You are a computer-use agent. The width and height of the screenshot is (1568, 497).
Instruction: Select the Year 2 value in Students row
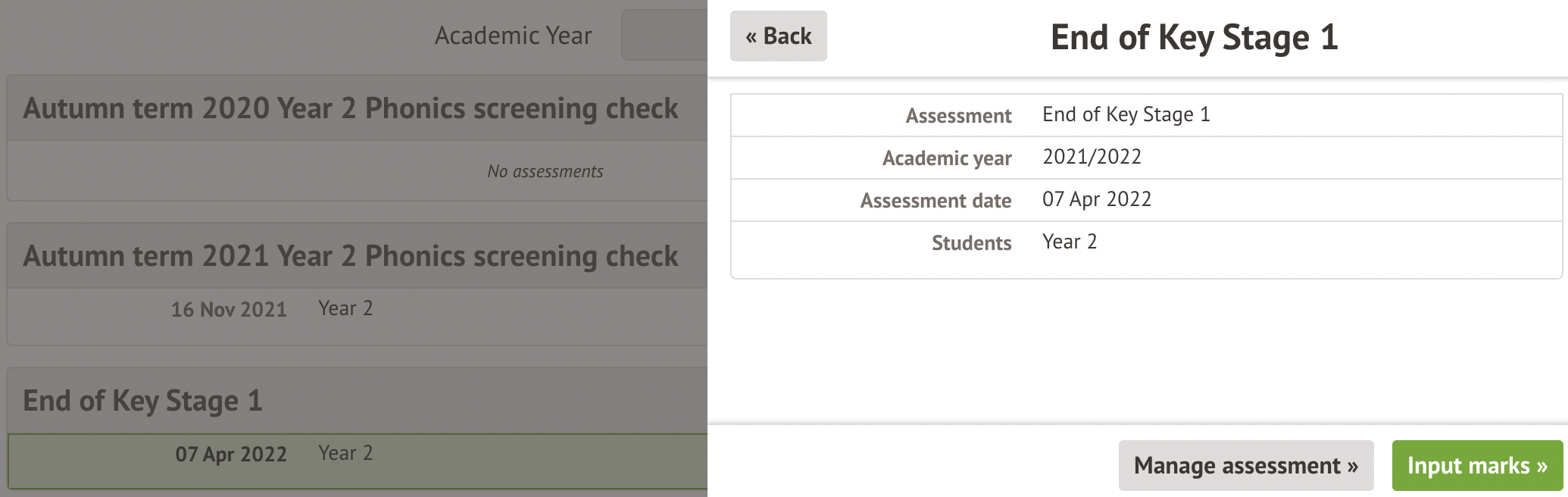click(1069, 242)
